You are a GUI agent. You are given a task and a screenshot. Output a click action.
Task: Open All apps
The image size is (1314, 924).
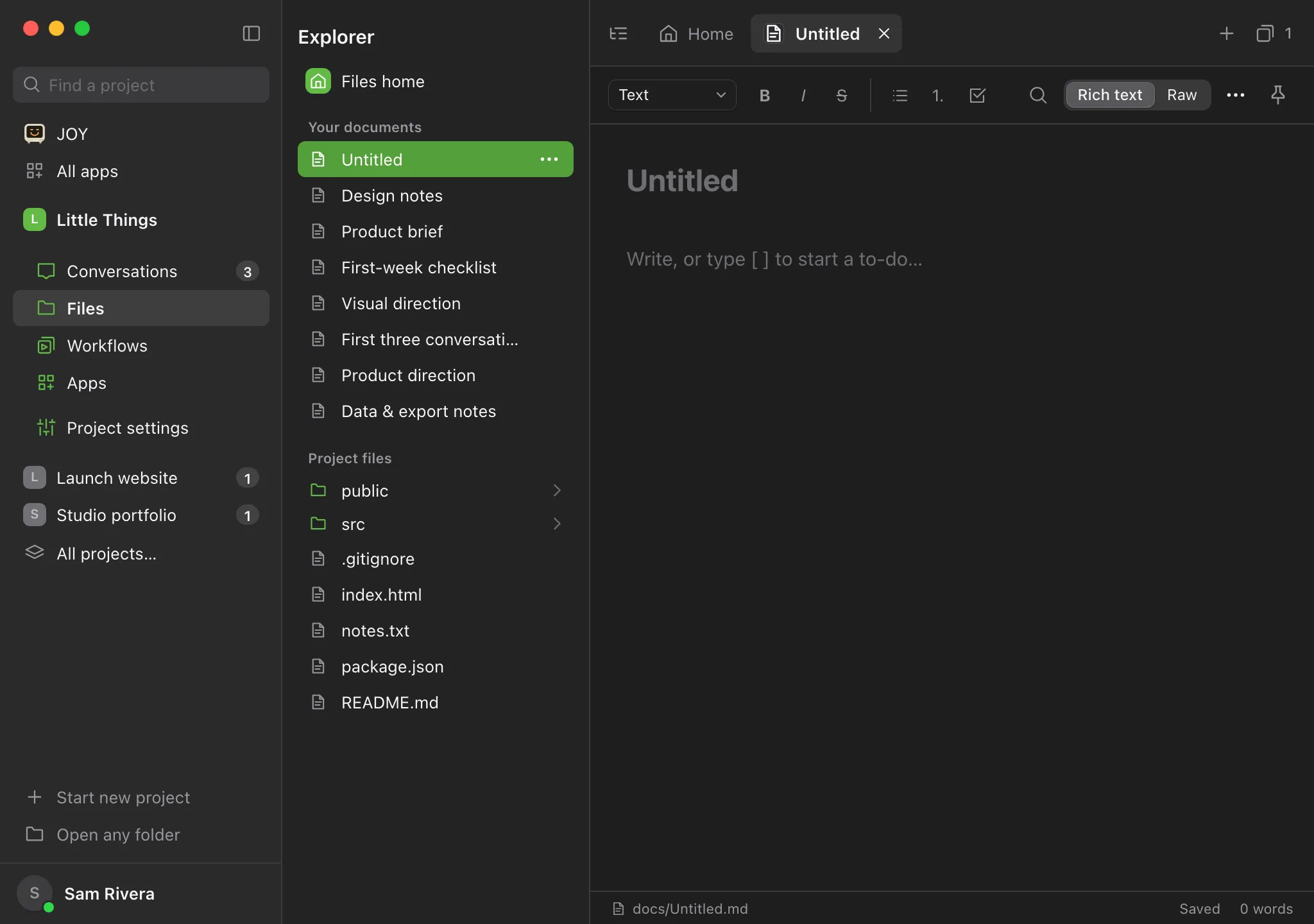pyautogui.click(x=141, y=171)
